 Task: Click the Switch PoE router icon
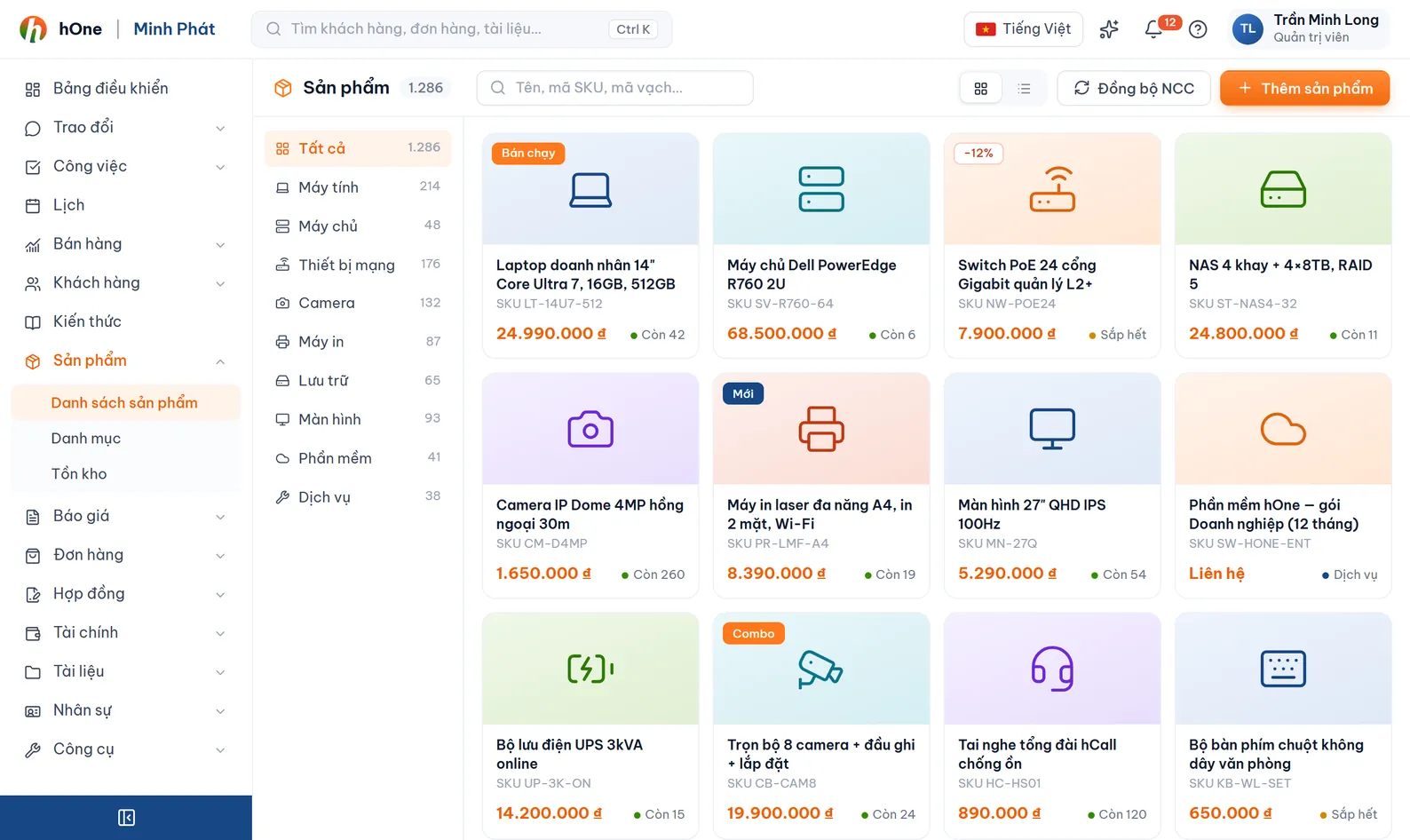click(1052, 189)
